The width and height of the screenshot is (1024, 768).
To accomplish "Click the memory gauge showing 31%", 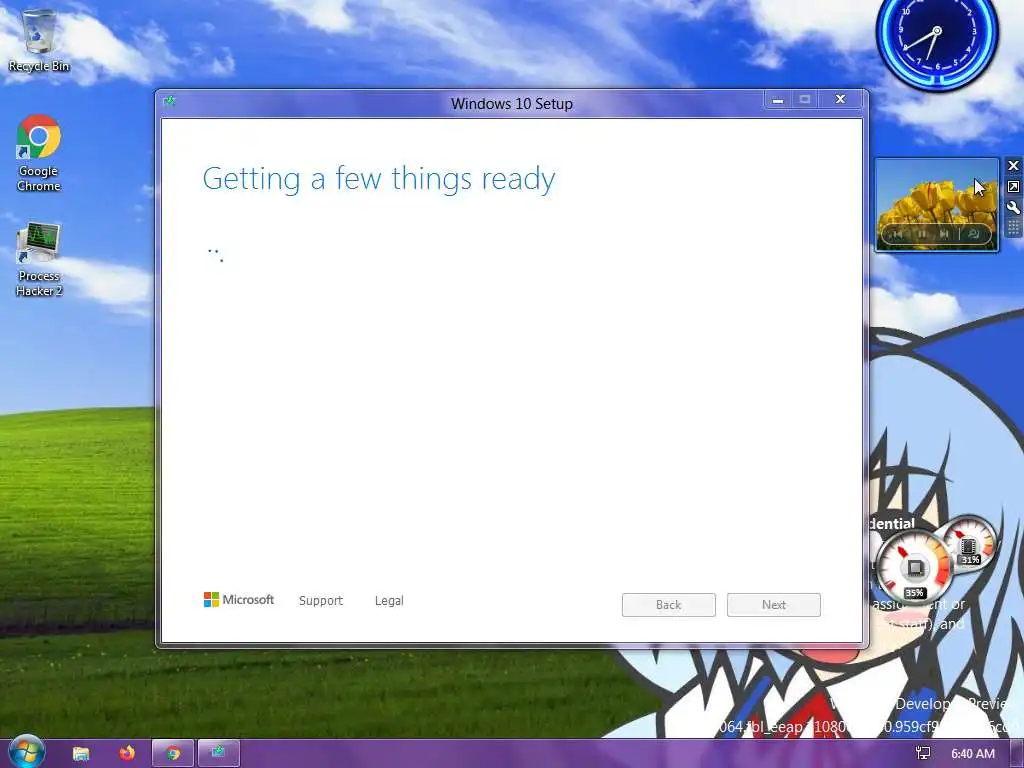I will pos(969,543).
